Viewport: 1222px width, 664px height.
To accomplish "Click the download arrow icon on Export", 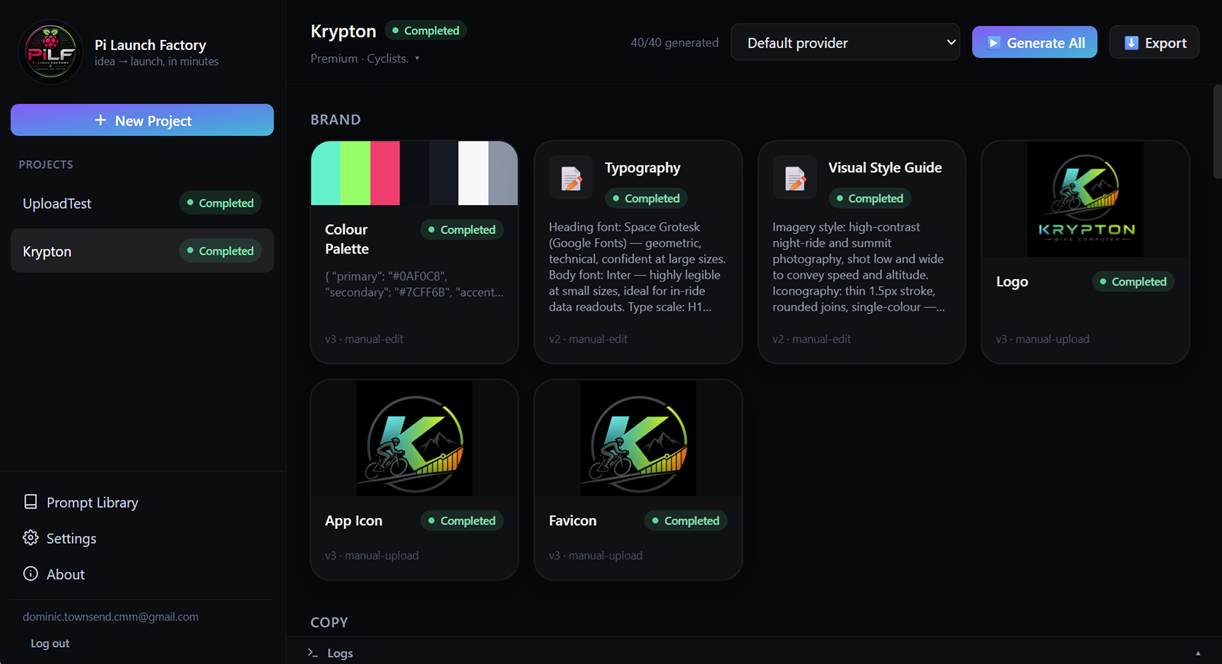I will (x=1131, y=43).
